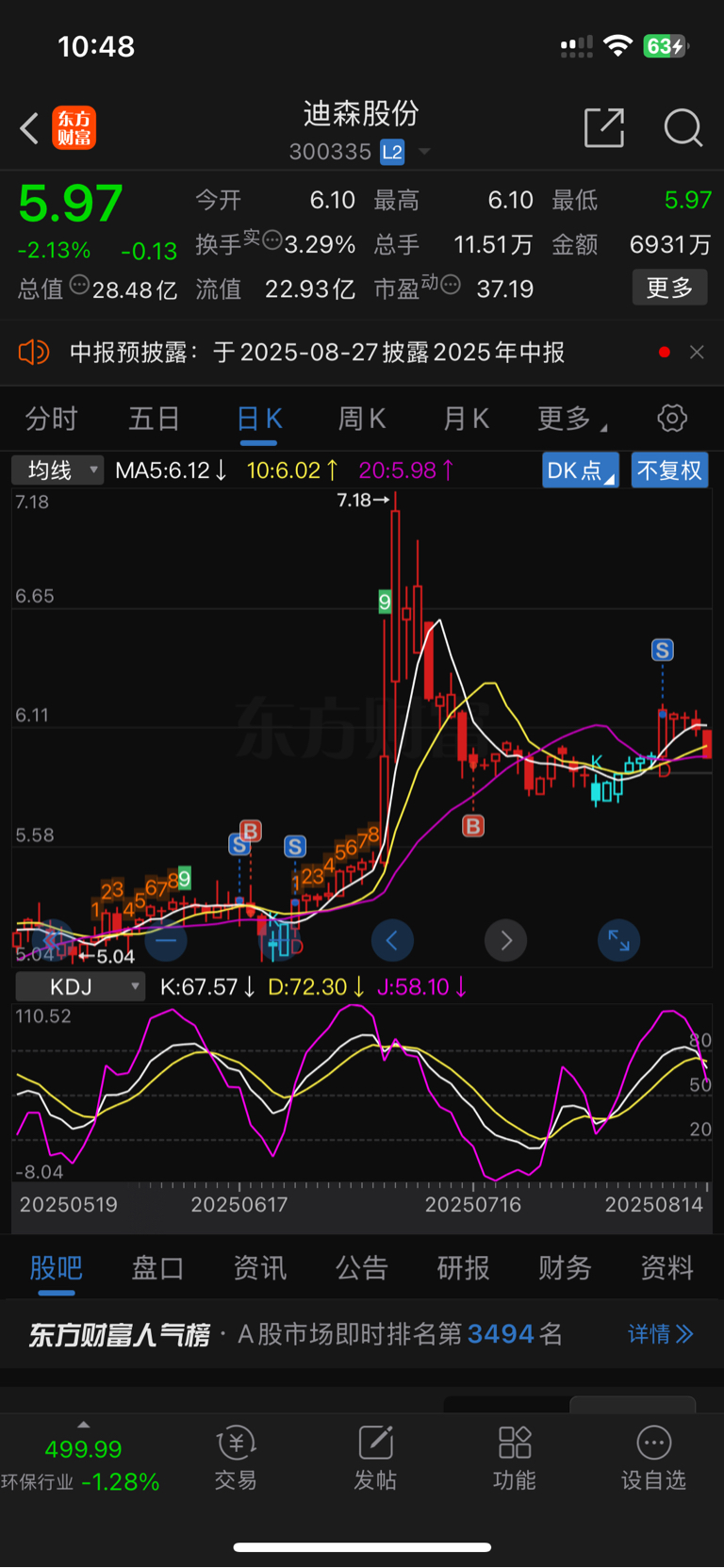Tap the share export icon
Screen dimensions: 724x1568
(x=604, y=127)
